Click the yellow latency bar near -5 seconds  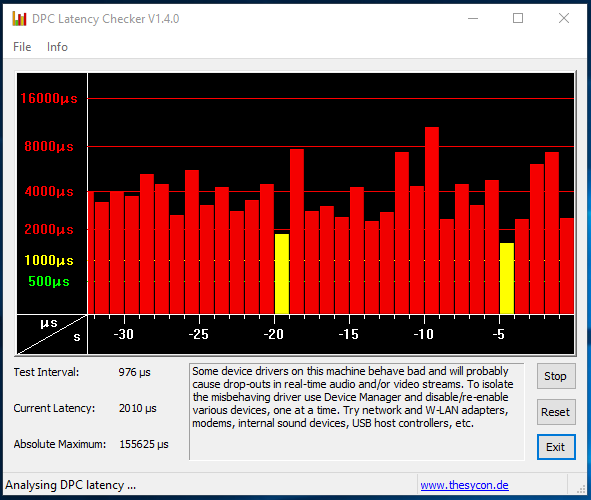coord(507,278)
